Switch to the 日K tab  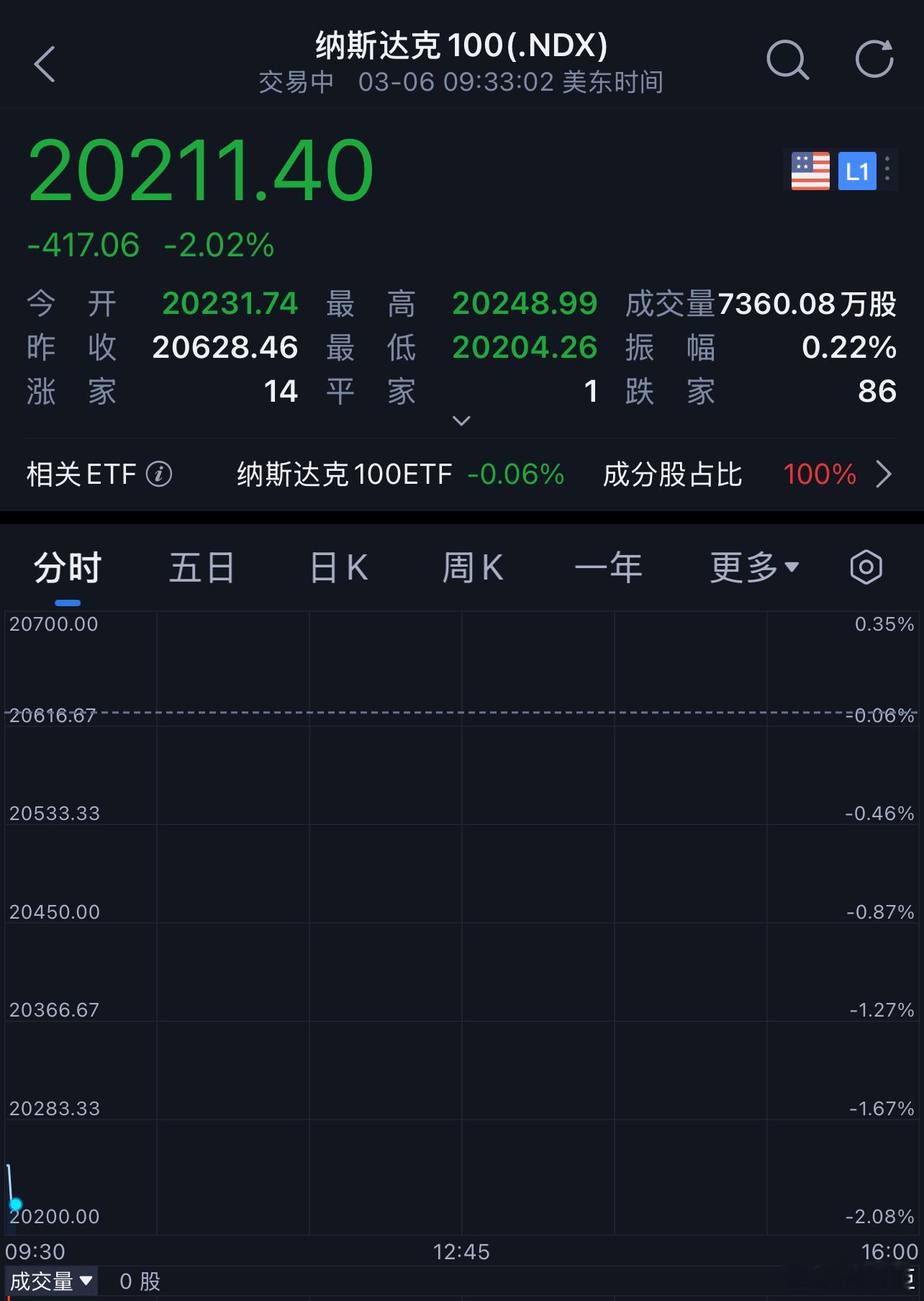click(x=339, y=567)
